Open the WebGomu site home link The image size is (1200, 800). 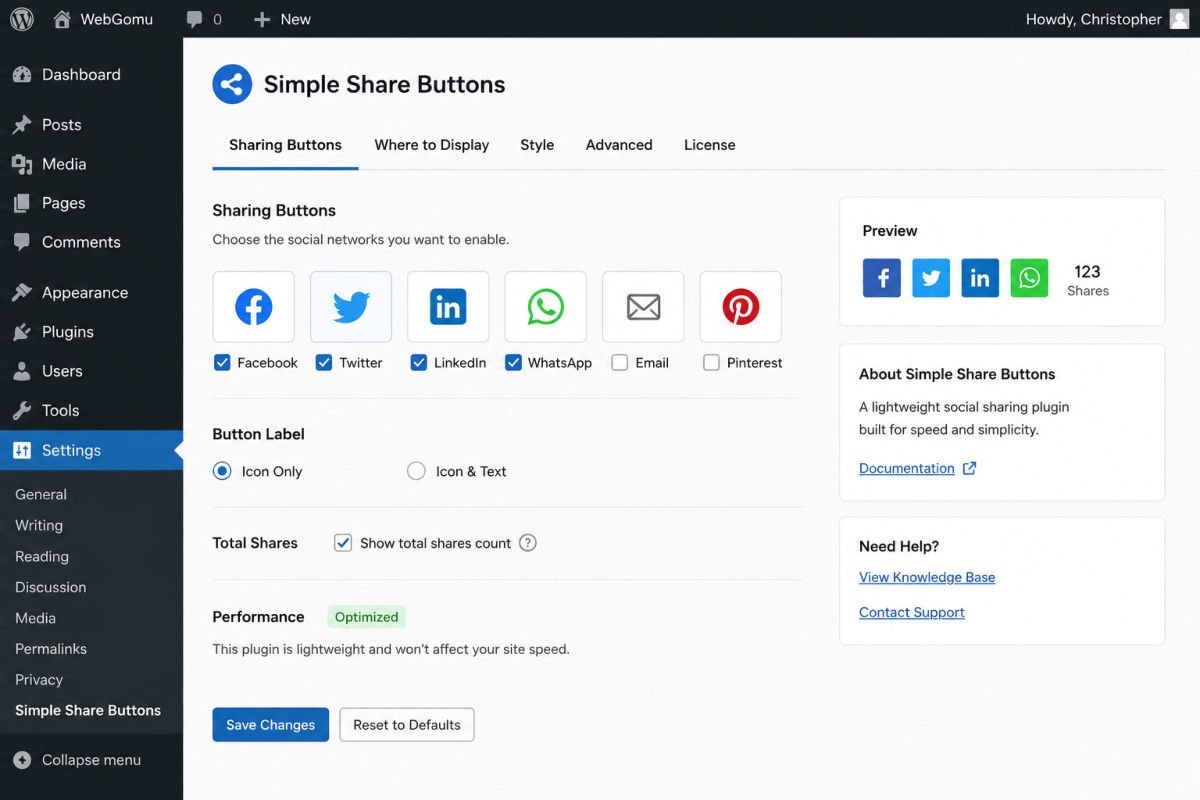pyautogui.click(x=103, y=19)
